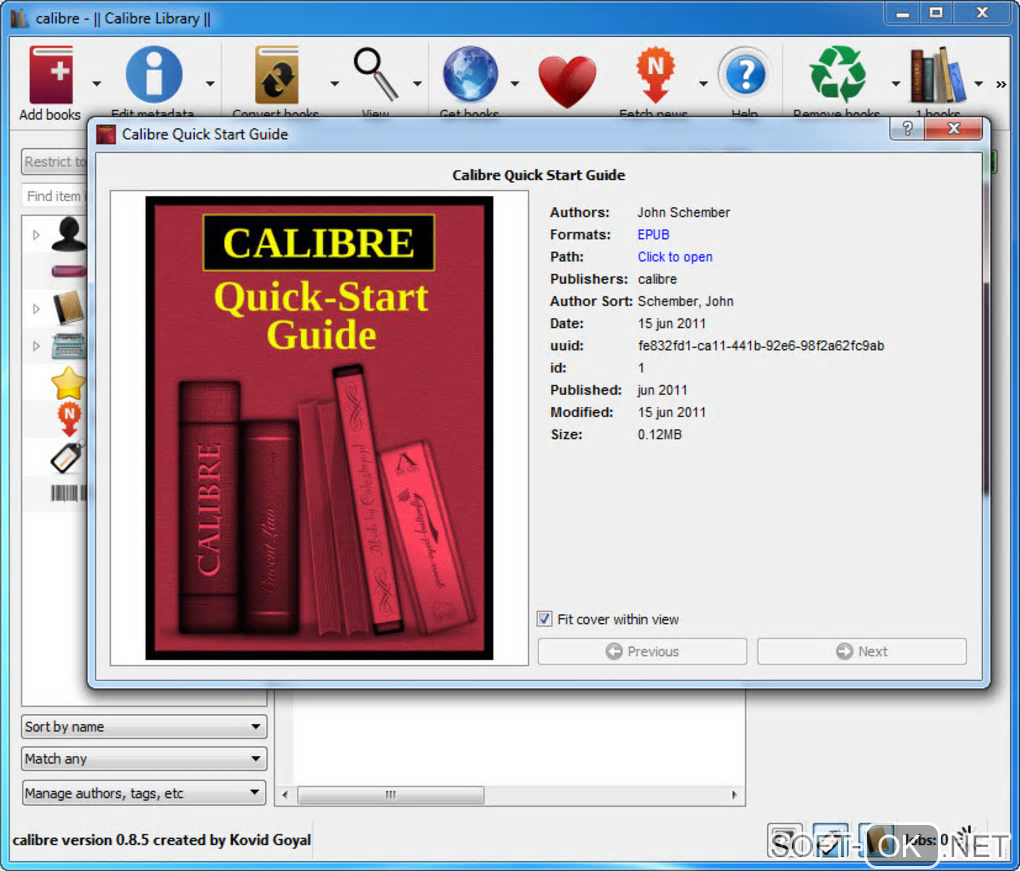This screenshot has width=1020, height=871.
Task: Toggle Fit cover within view checkbox
Action: [544, 619]
